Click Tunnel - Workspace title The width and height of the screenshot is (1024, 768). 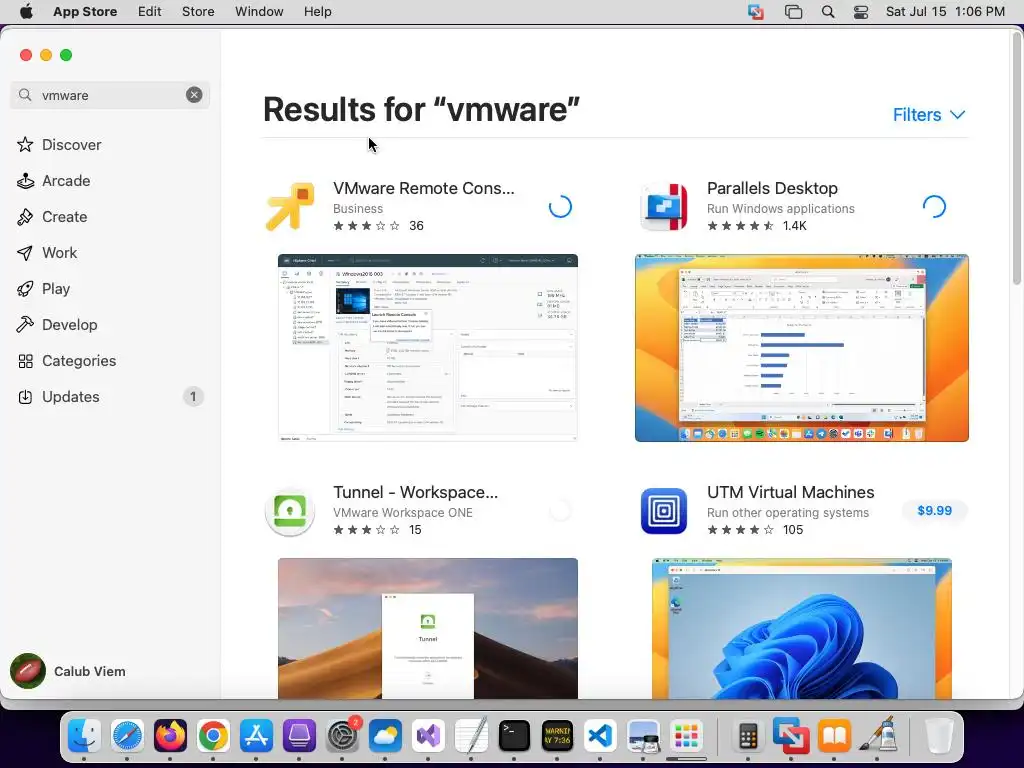click(x=415, y=492)
